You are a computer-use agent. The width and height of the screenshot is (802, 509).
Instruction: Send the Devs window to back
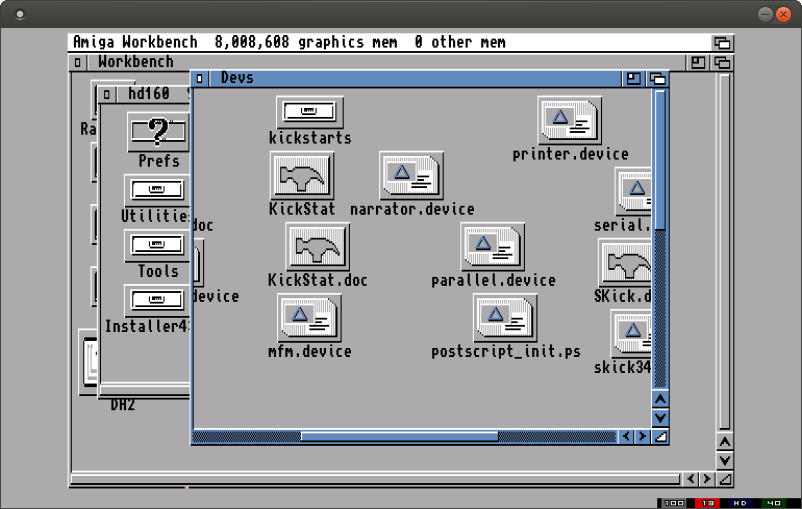(x=657, y=78)
